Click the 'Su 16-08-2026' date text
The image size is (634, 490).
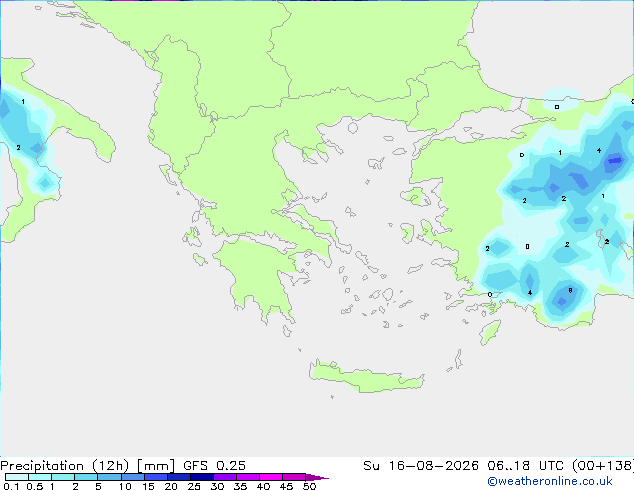421,466
